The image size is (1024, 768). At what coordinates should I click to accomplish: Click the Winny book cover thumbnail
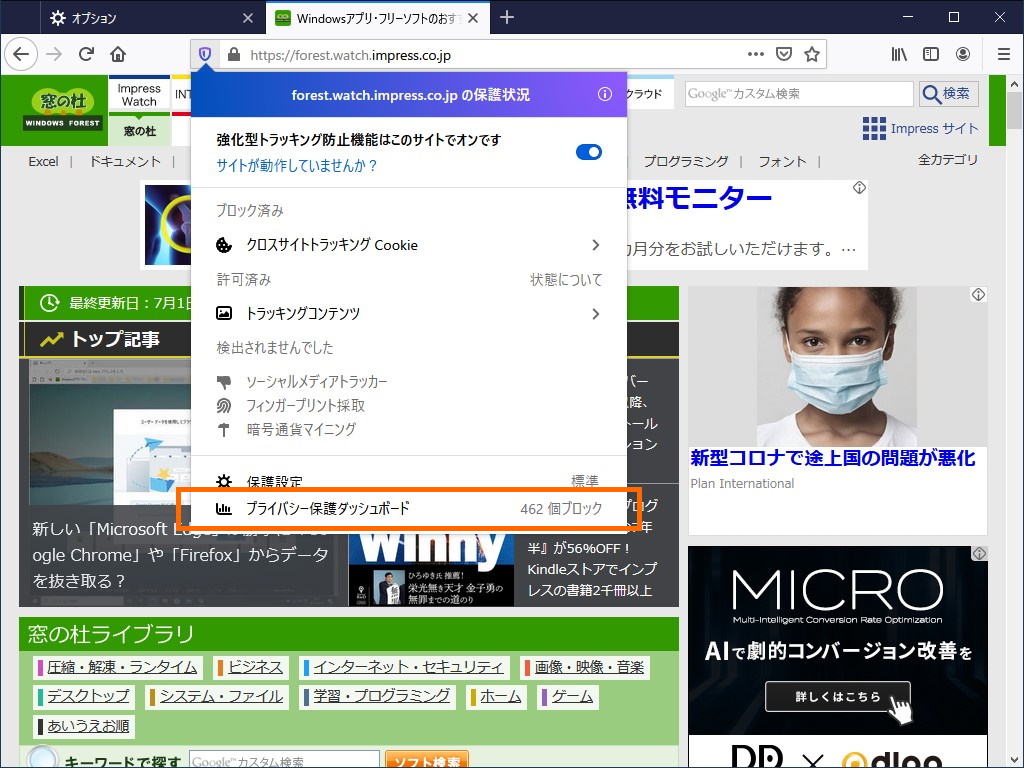tap(431, 569)
